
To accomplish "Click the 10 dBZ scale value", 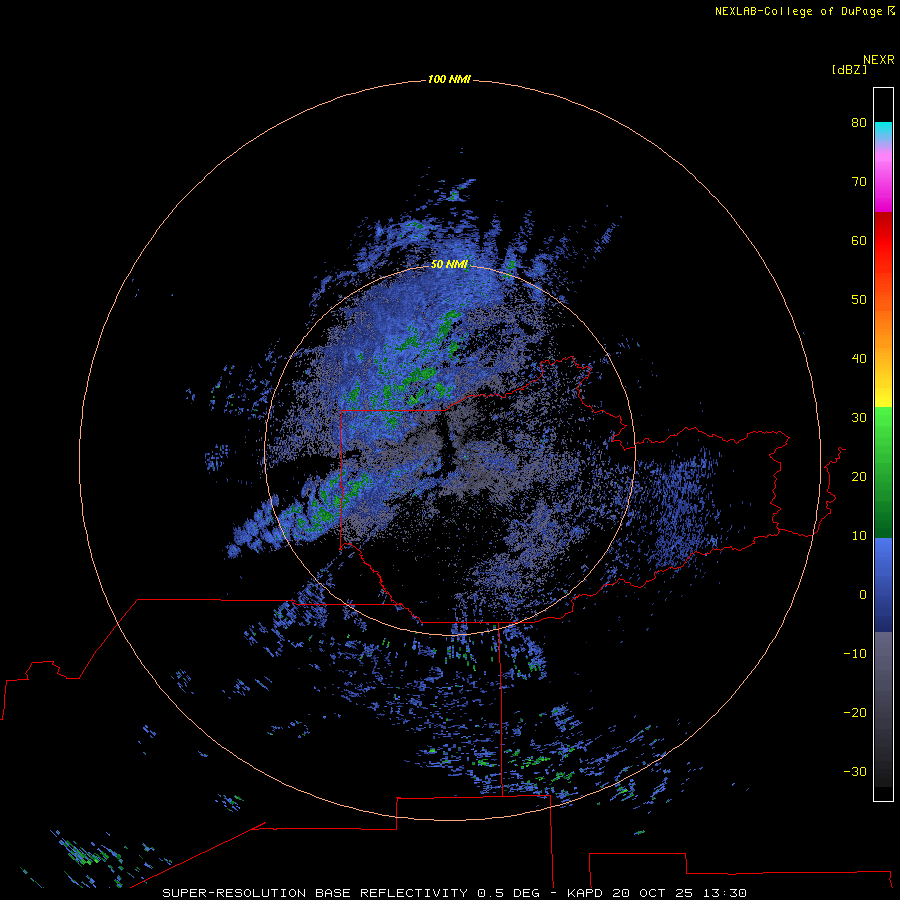I will (859, 536).
